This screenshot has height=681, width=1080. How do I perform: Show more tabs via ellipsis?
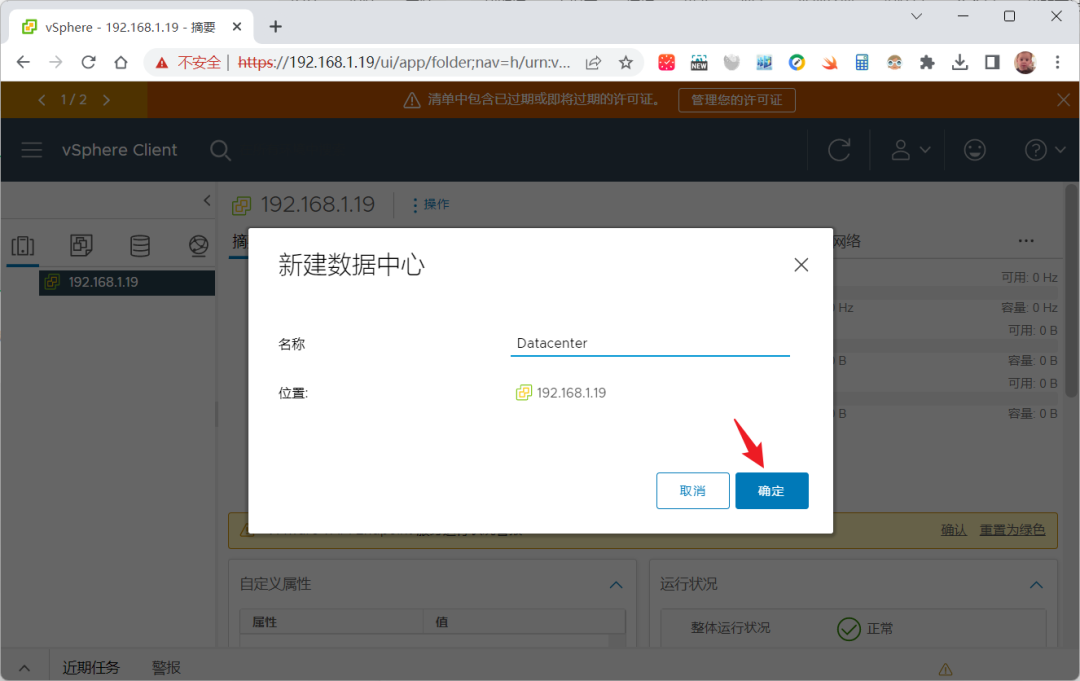(x=1026, y=241)
